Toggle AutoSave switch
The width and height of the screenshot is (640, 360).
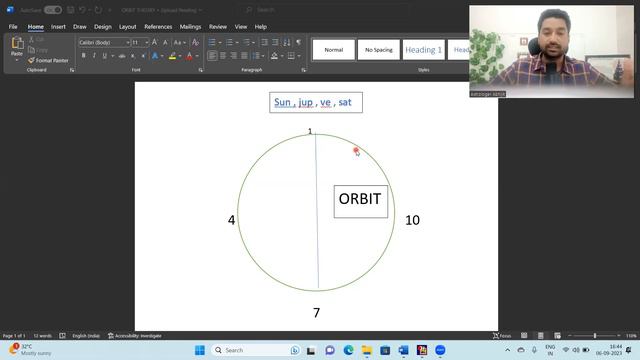[53, 10]
